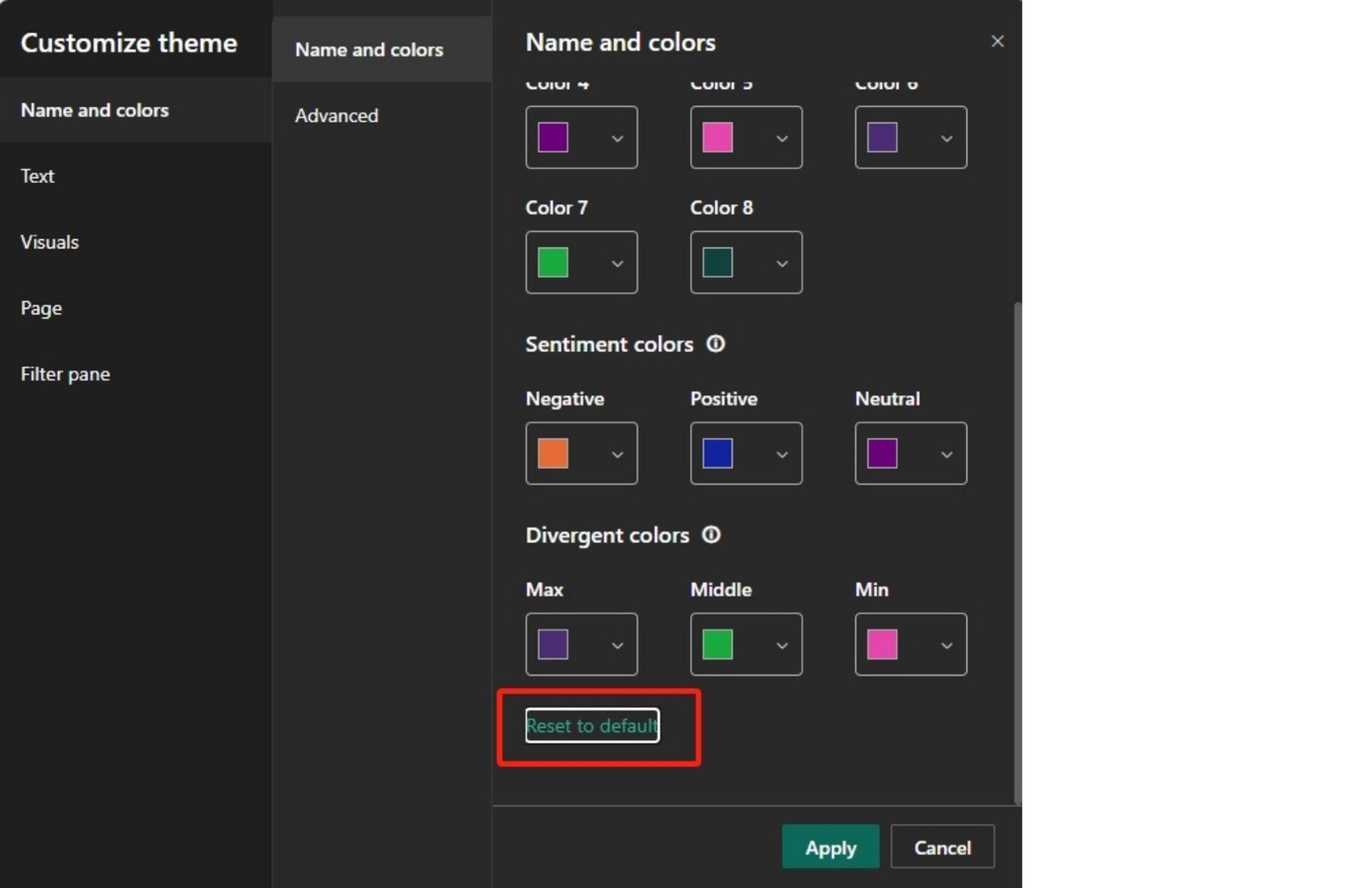Pick the orange Negative color swatch
The image size is (1372, 888).
pos(553,453)
